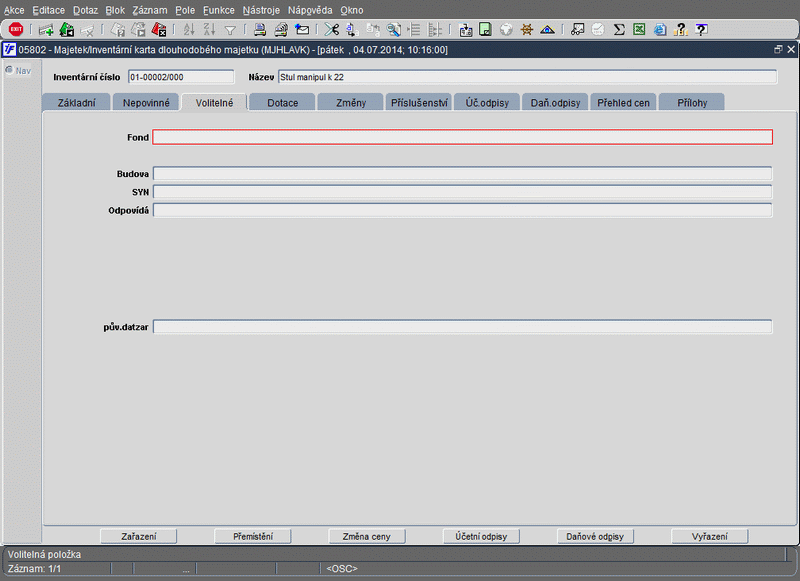Viewport: 800px width, 581px height.
Task: Switch to the Dotace tab
Action: coord(283,103)
